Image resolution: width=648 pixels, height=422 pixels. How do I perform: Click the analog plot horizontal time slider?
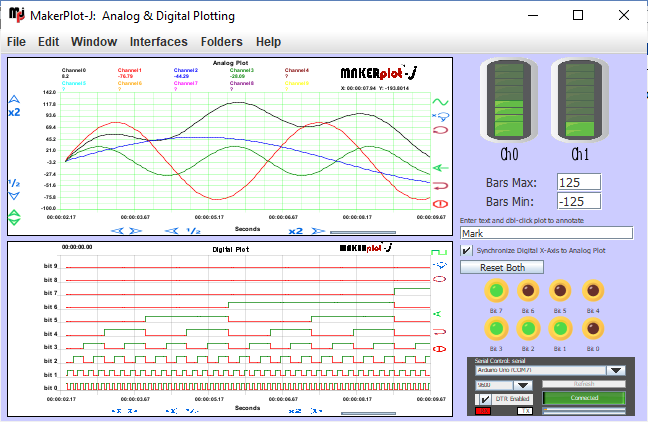point(363,232)
